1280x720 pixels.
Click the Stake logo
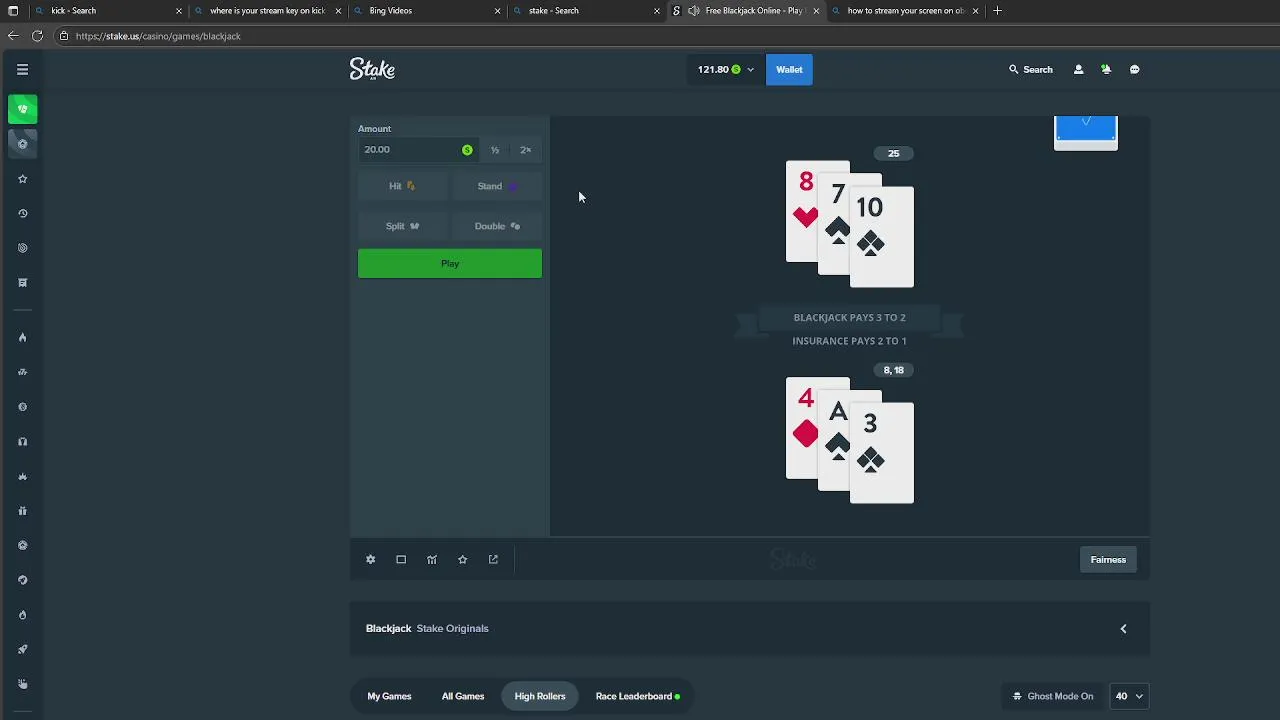tap(372, 69)
